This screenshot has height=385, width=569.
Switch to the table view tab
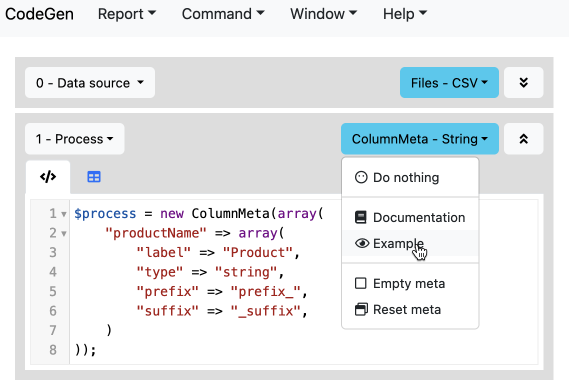[x=94, y=177]
